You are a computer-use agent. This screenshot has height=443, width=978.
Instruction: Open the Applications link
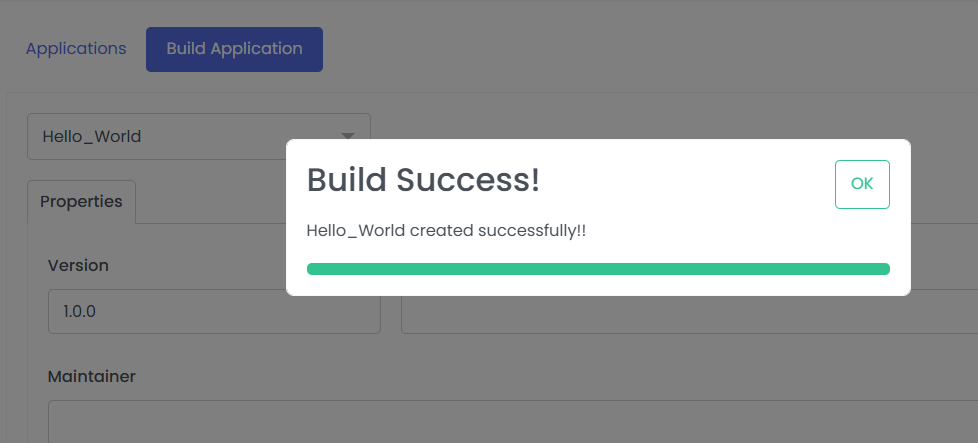pos(76,49)
